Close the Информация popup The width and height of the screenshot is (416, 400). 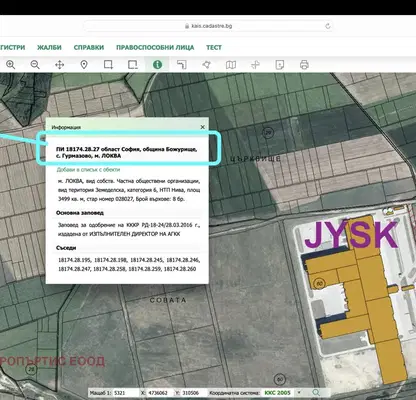[203, 127]
